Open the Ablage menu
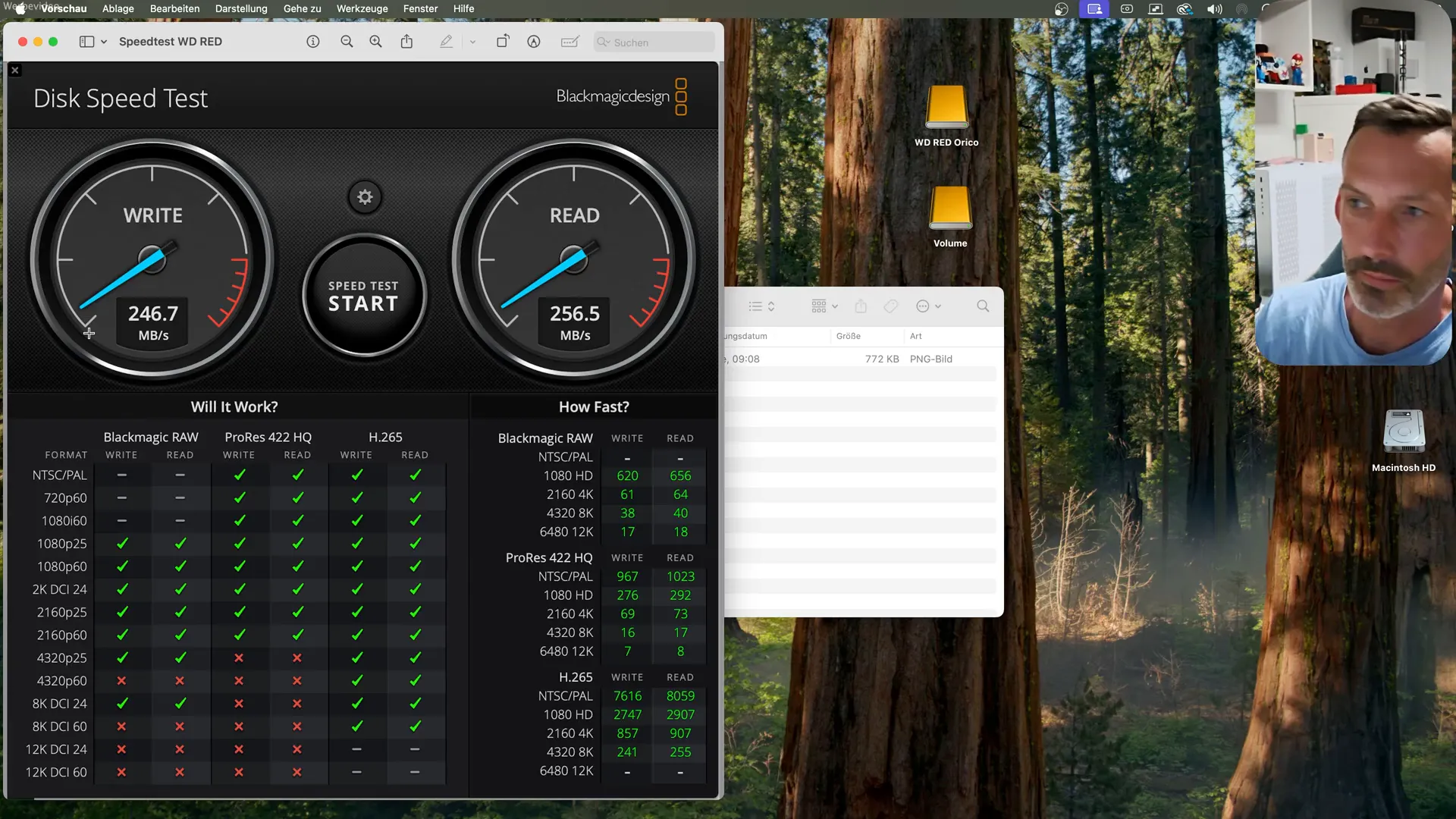 (118, 8)
